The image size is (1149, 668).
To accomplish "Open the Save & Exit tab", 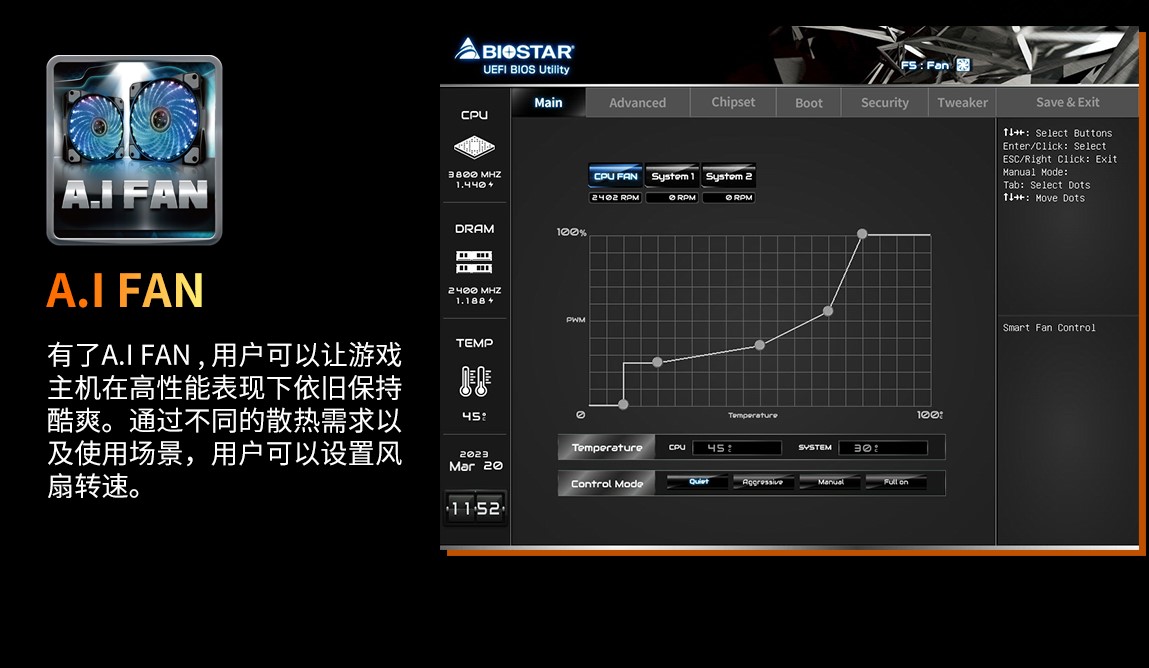I will 1068,103.
